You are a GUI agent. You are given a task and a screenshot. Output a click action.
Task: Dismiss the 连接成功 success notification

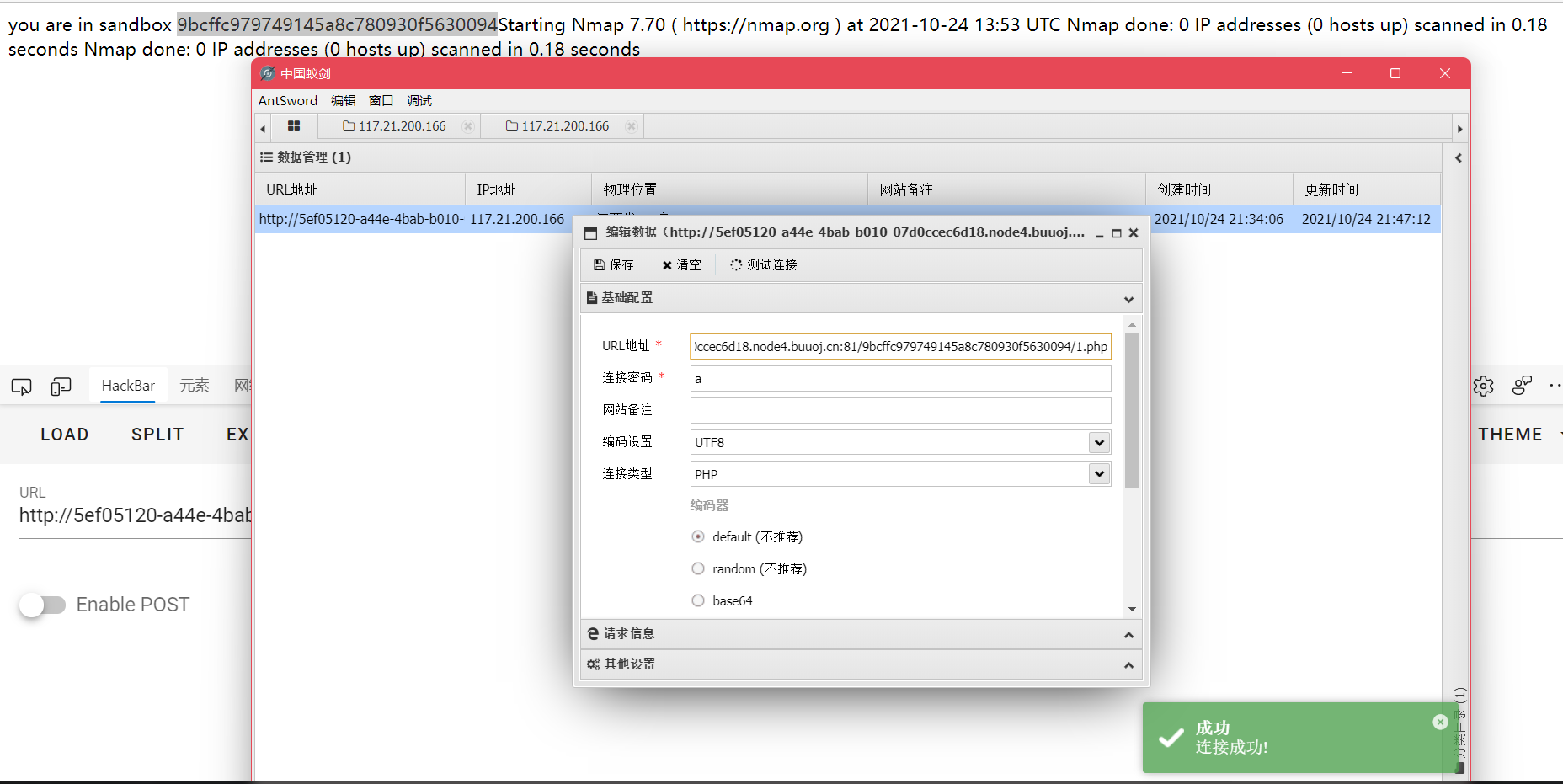1440,722
